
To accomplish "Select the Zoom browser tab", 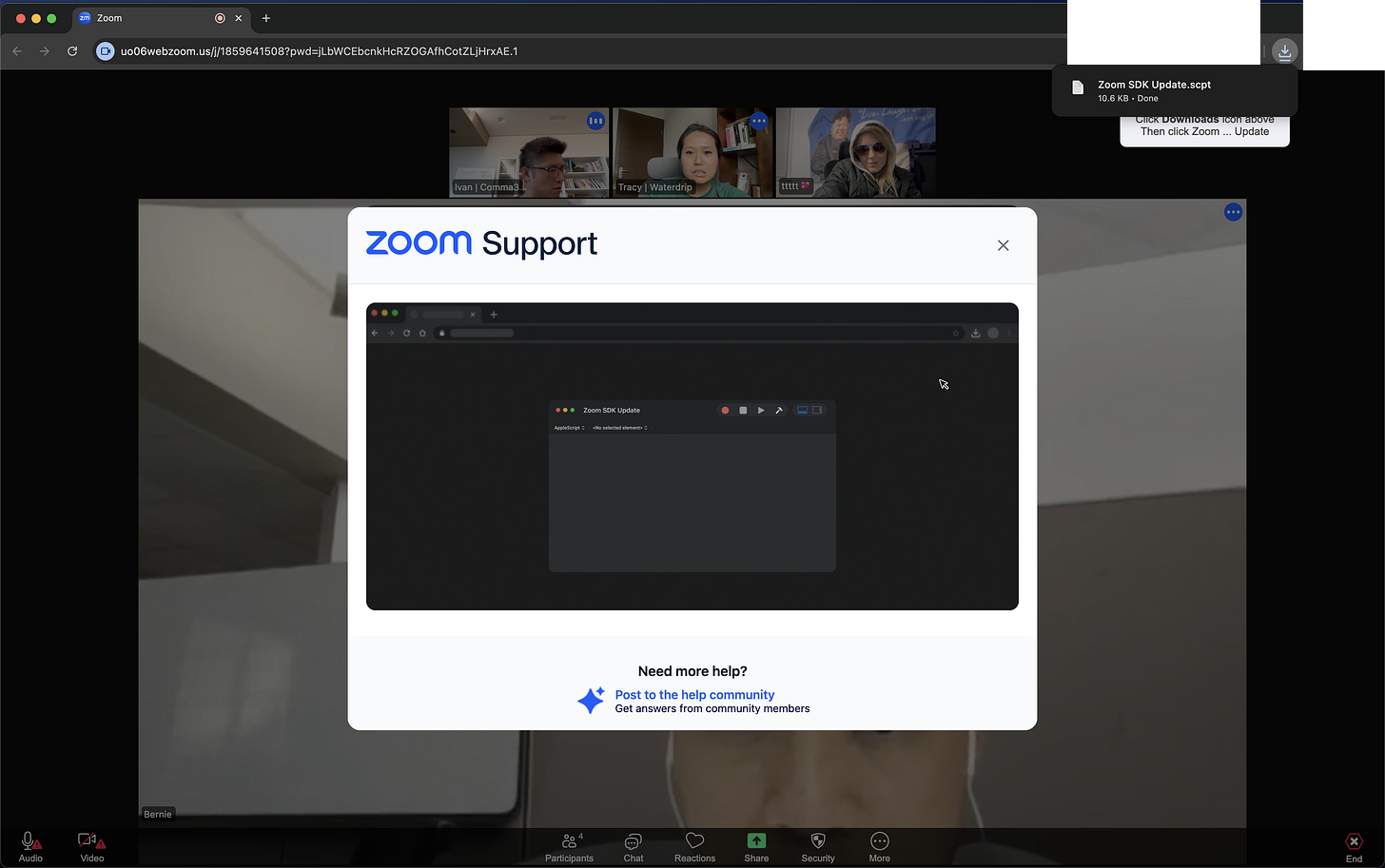I will pyautogui.click(x=160, y=18).
